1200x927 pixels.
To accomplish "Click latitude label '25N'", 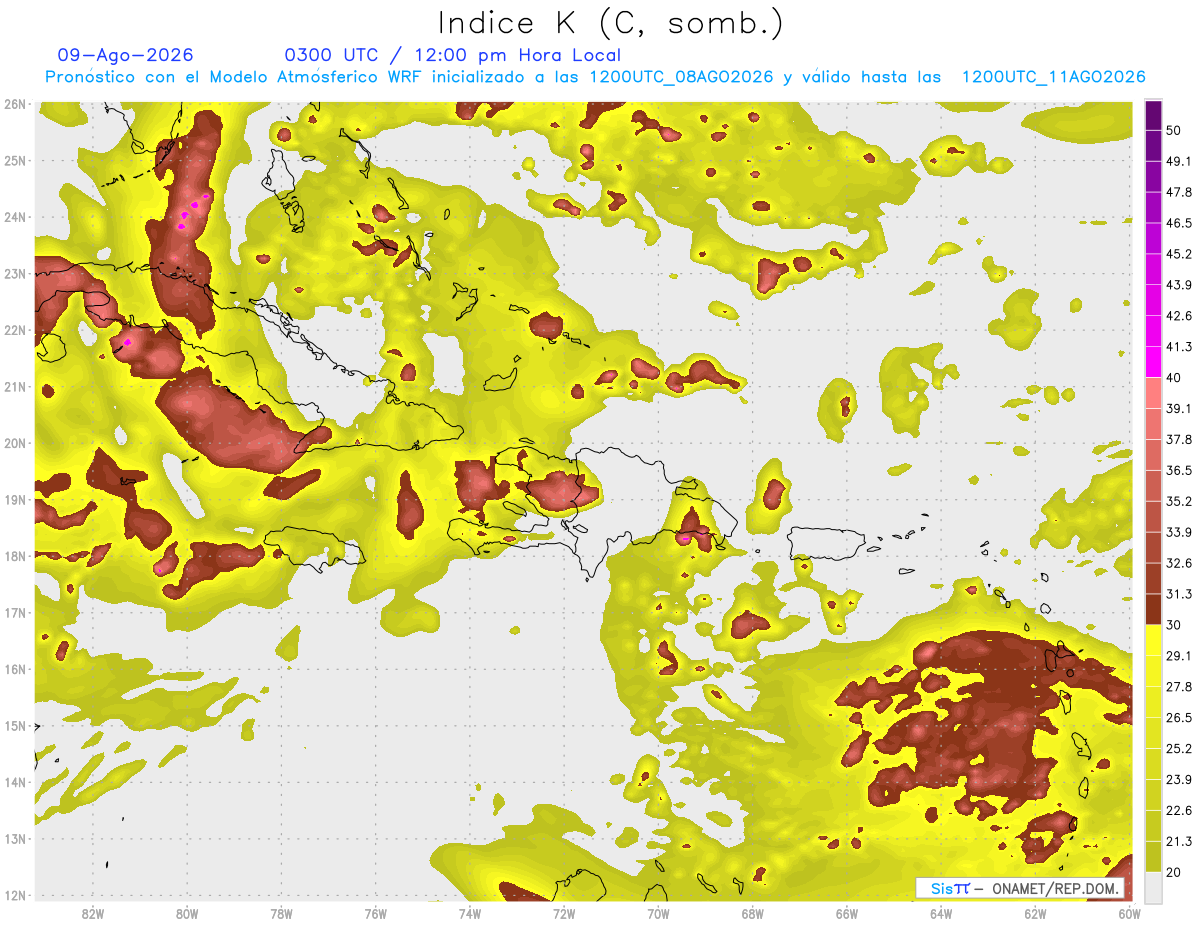I will coord(15,161).
